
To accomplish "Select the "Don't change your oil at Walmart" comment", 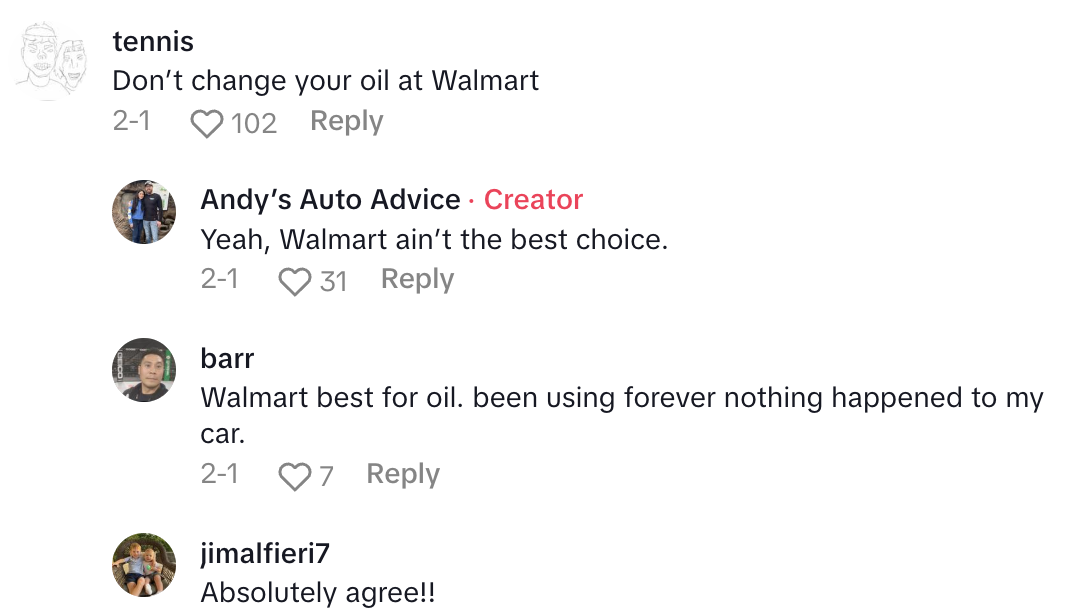I will [x=325, y=80].
